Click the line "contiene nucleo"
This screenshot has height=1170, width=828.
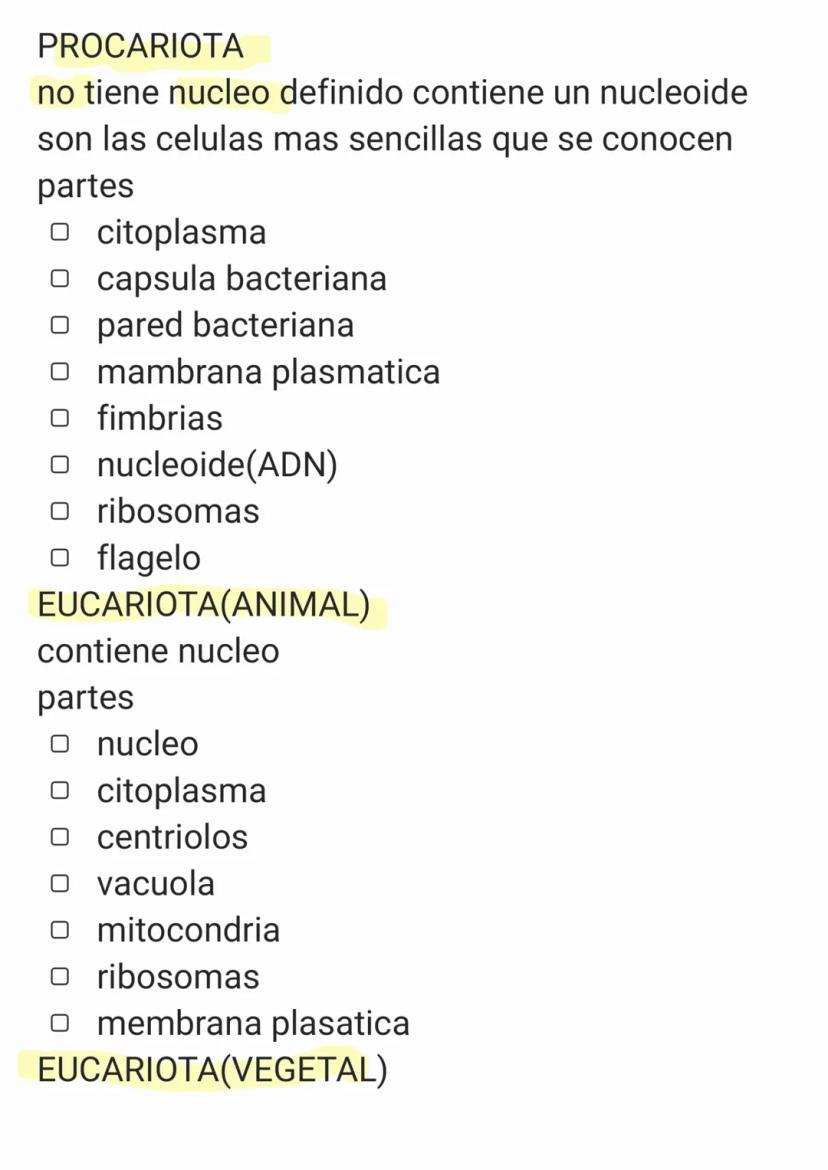(158, 651)
